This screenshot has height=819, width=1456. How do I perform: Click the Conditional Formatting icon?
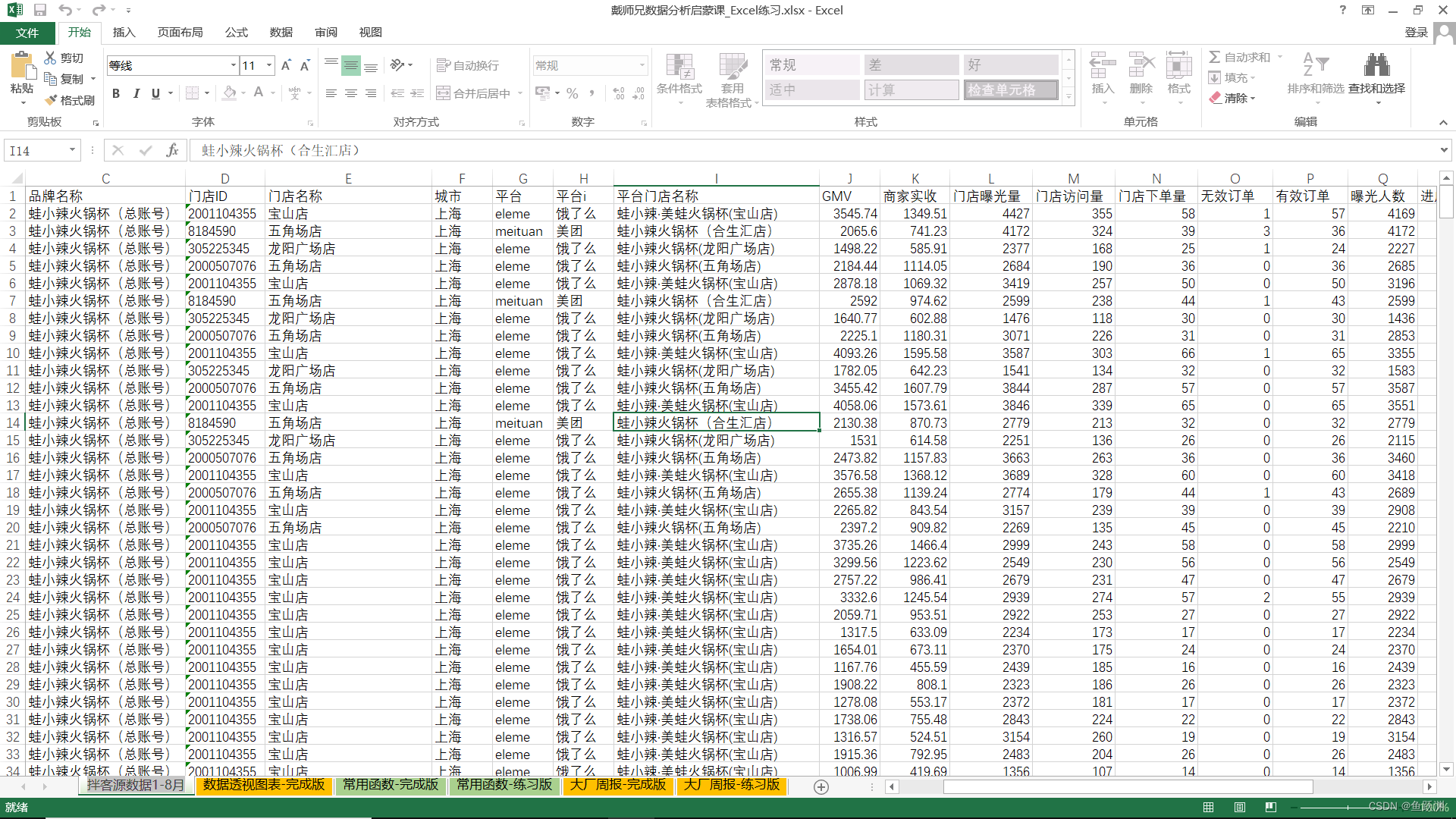click(679, 68)
